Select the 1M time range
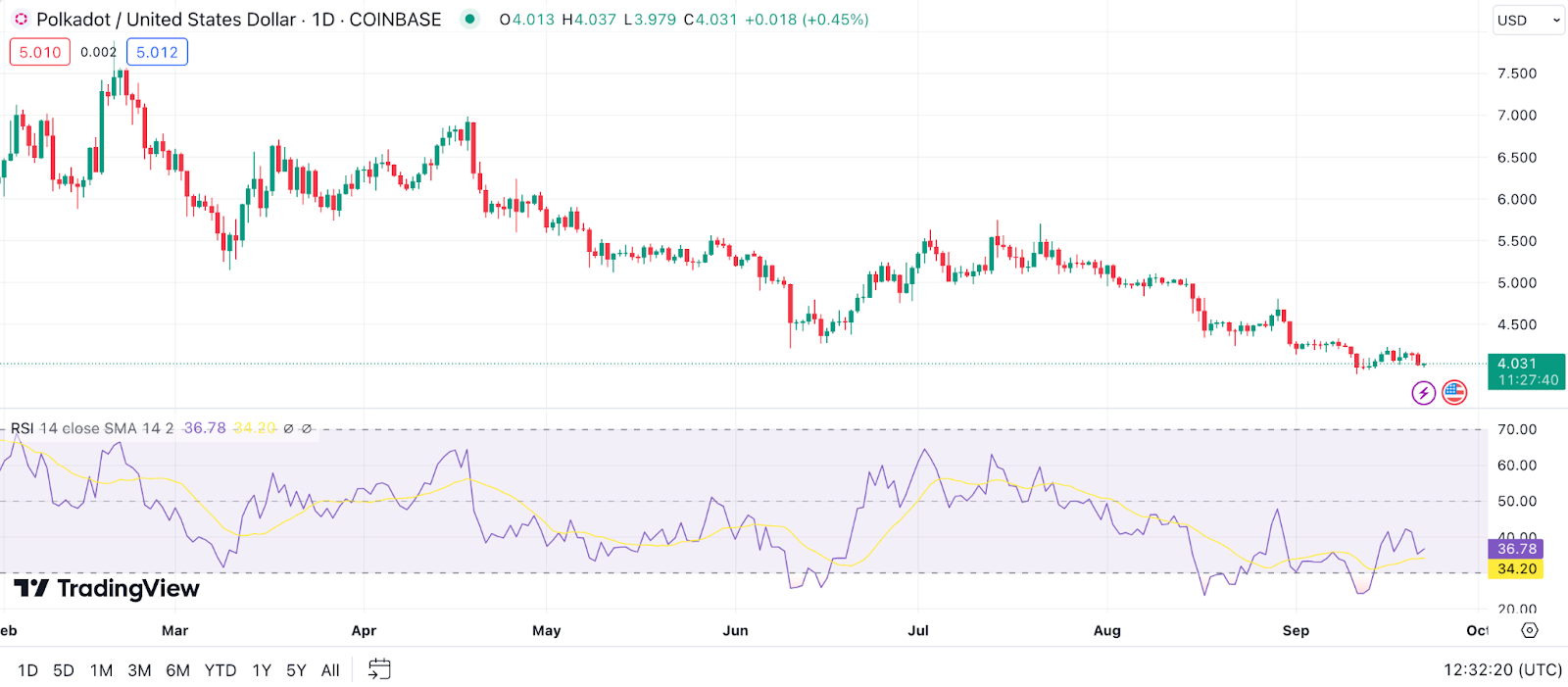1568x687 pixels. tap(101, 670)
